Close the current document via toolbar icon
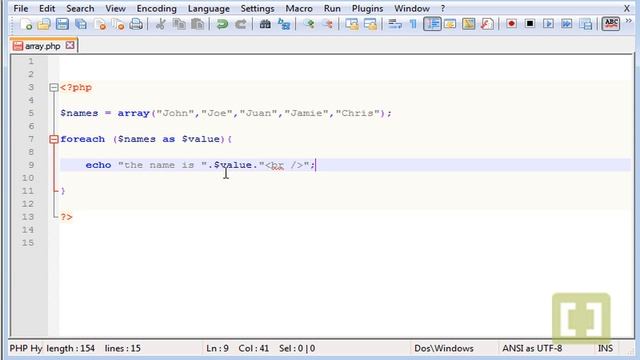Viewport: 640px width, 360px height. 100,24
